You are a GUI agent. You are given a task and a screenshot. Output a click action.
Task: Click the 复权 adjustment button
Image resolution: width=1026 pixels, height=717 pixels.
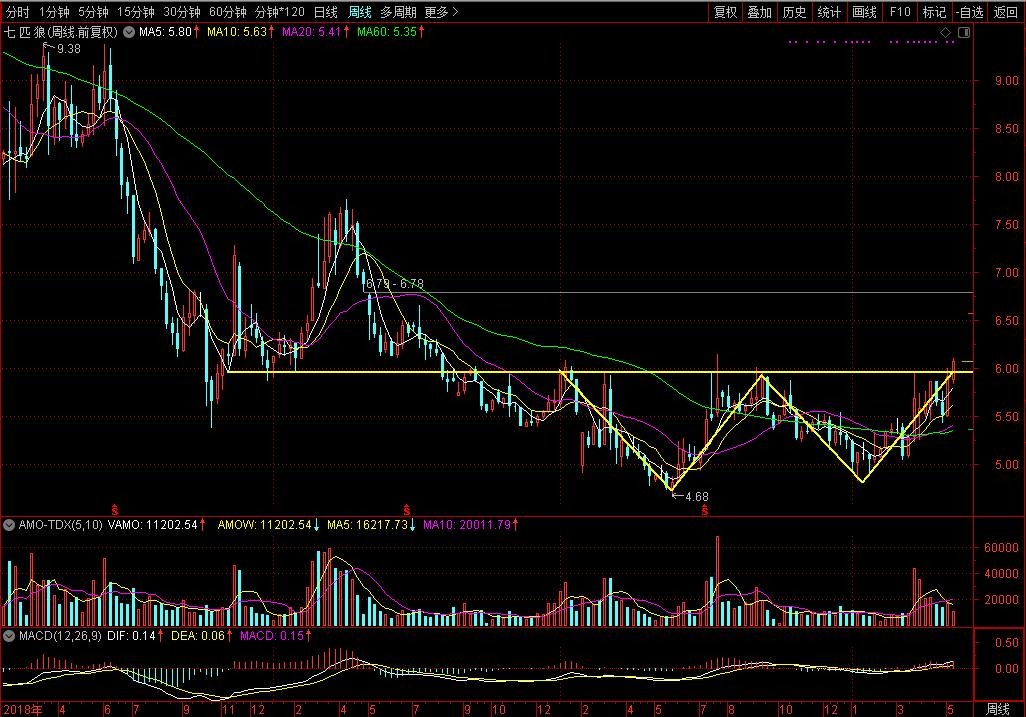[725, 12]
